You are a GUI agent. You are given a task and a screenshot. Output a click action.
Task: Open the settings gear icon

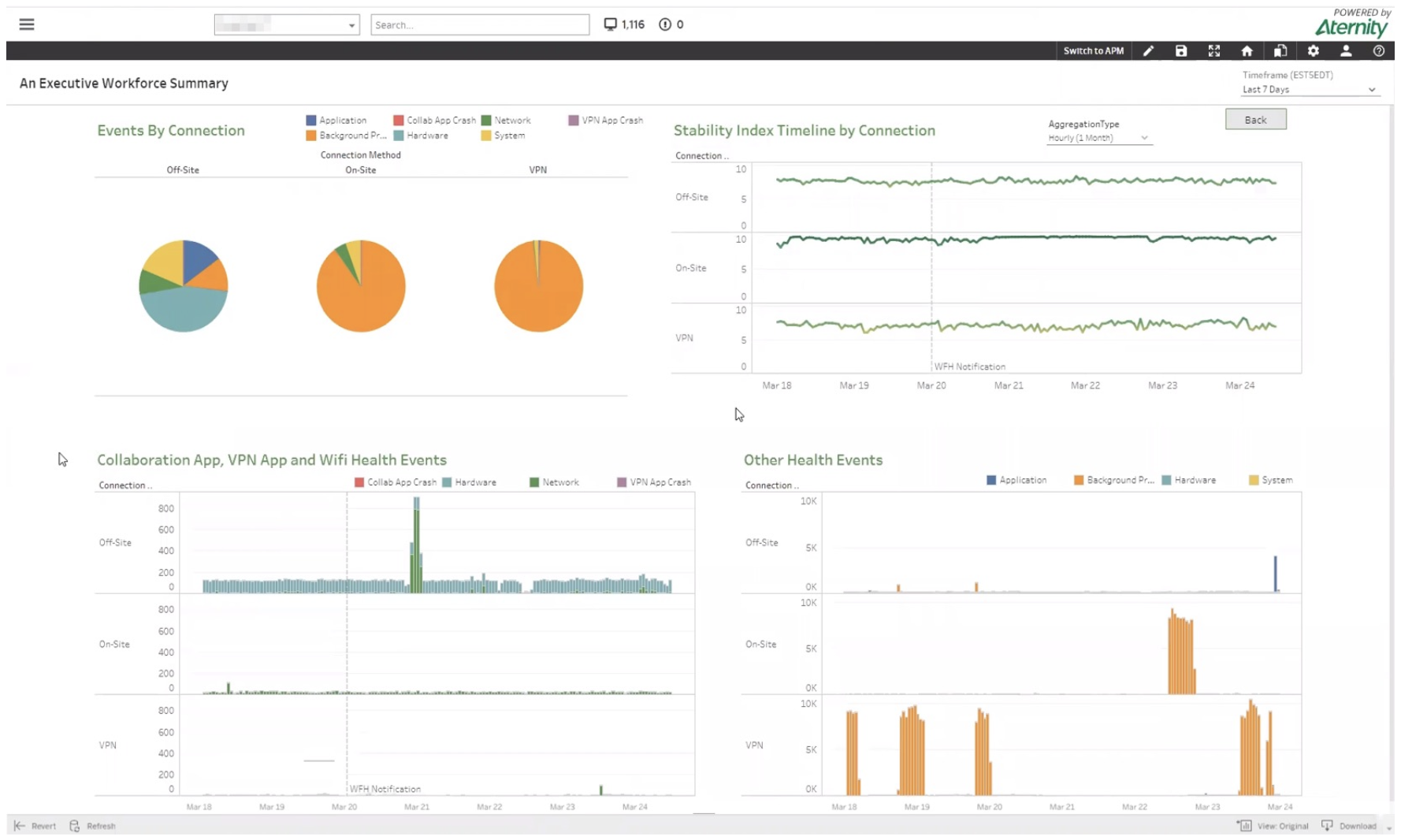pyautogui.click(x=1313, y=50)
